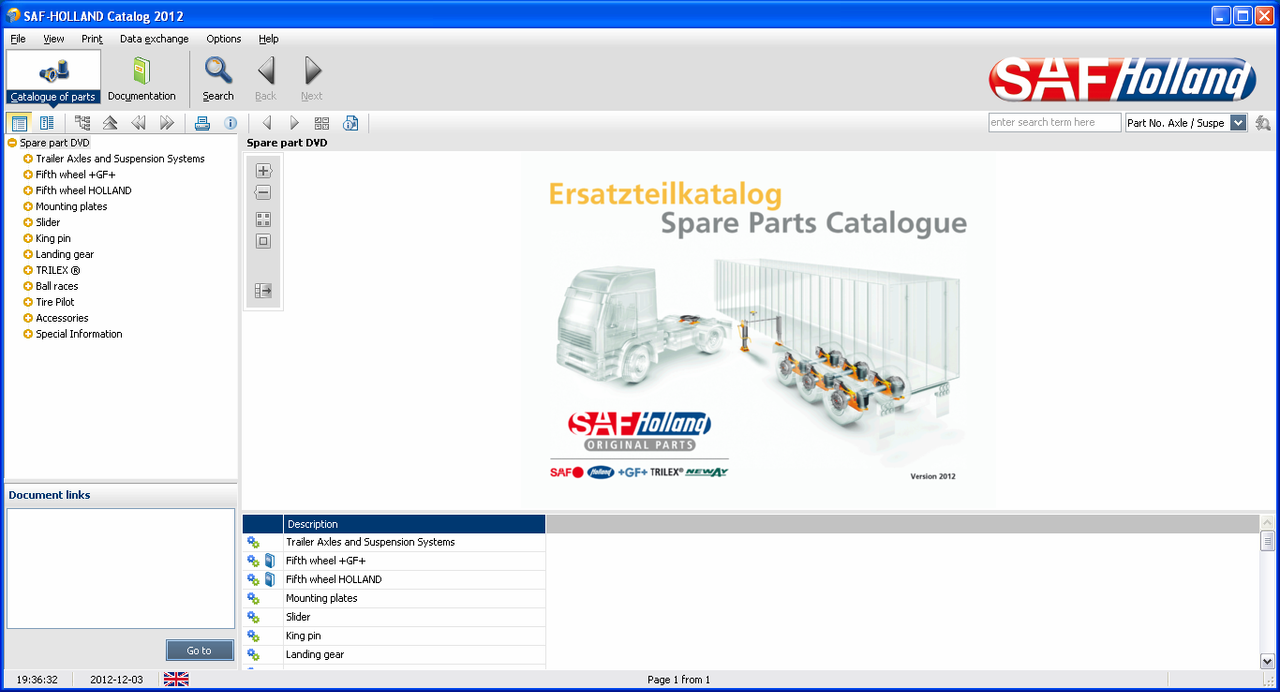This screenshot has height=692, width=1280.
Task: Click the Go to button
Action: 199,650
